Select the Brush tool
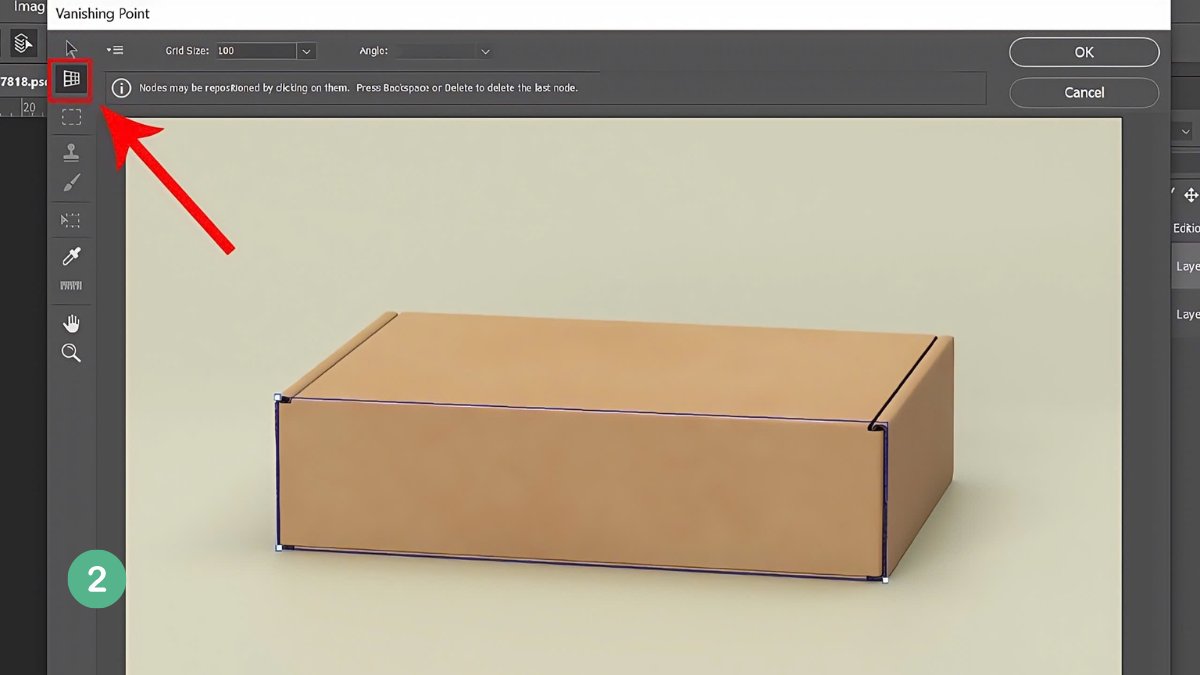The image size is (1200, 675). pyautogui.click(x=71, y=183)
